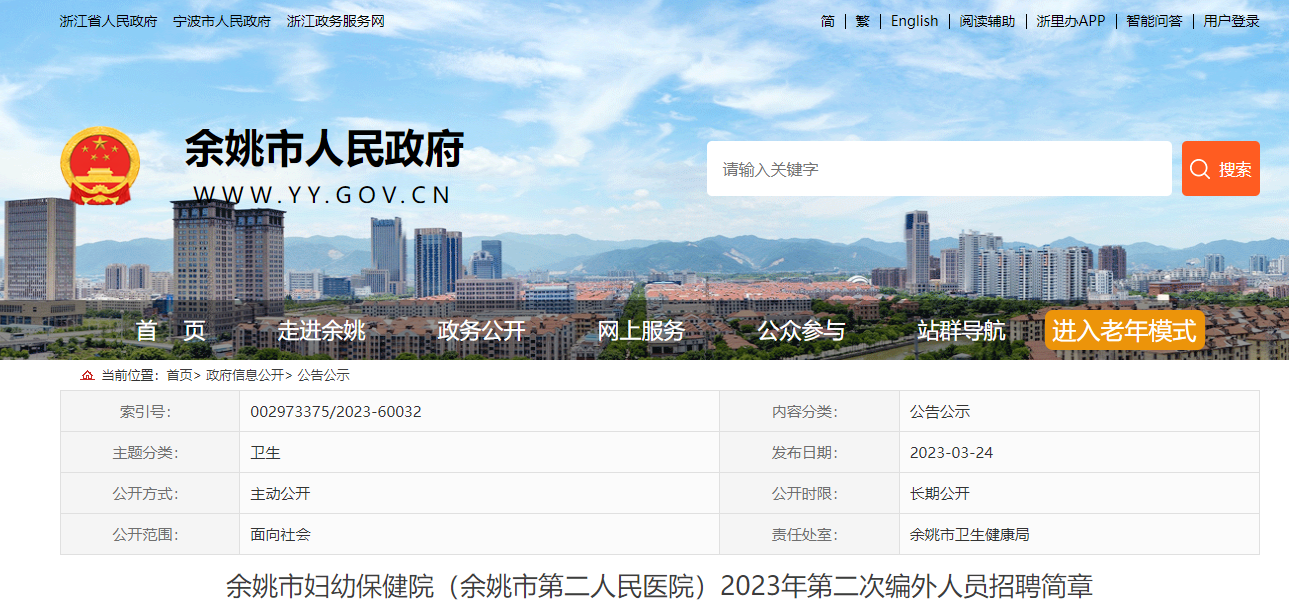Open 走进余姚 navigation item
1289x614 pixels.
322,331
